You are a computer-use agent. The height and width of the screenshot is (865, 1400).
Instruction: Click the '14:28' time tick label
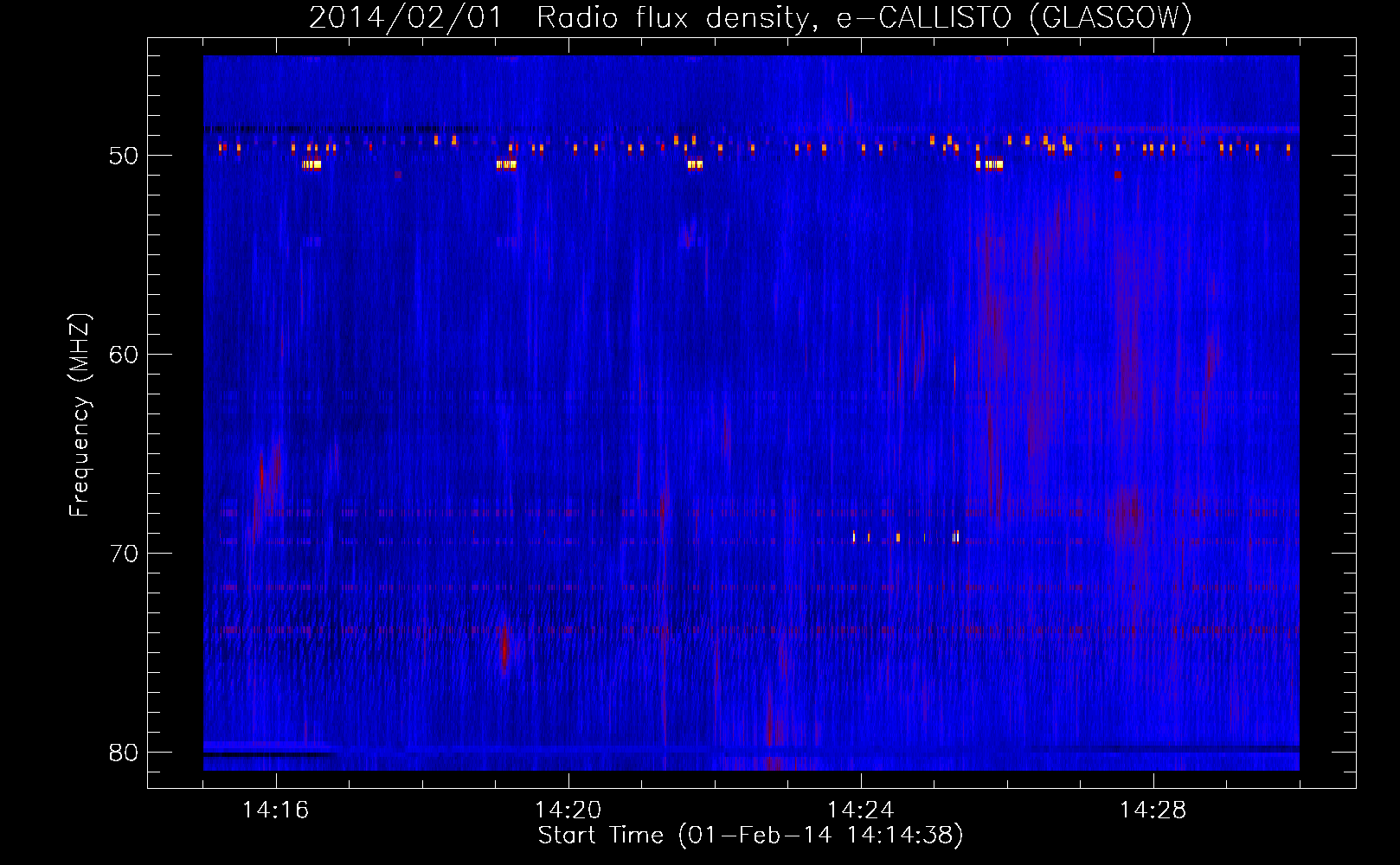[x=1153, y=811]
